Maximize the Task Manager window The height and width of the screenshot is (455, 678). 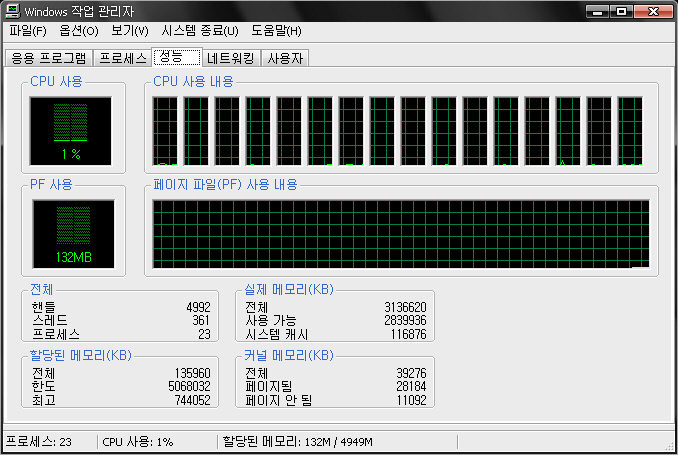tap(621, 12)
